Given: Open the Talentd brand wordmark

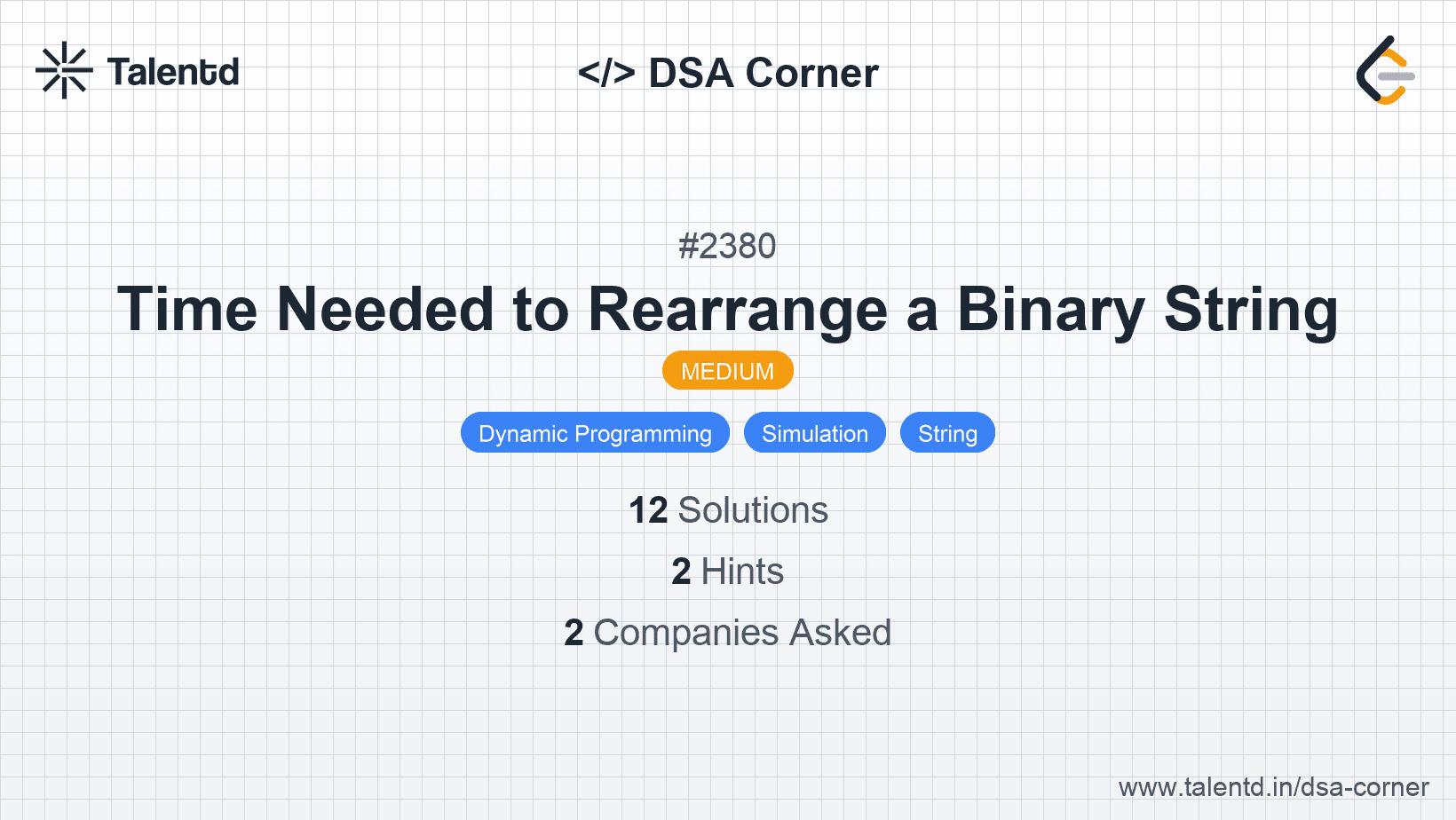Looking at the screenshot, I should click(174, 71).
